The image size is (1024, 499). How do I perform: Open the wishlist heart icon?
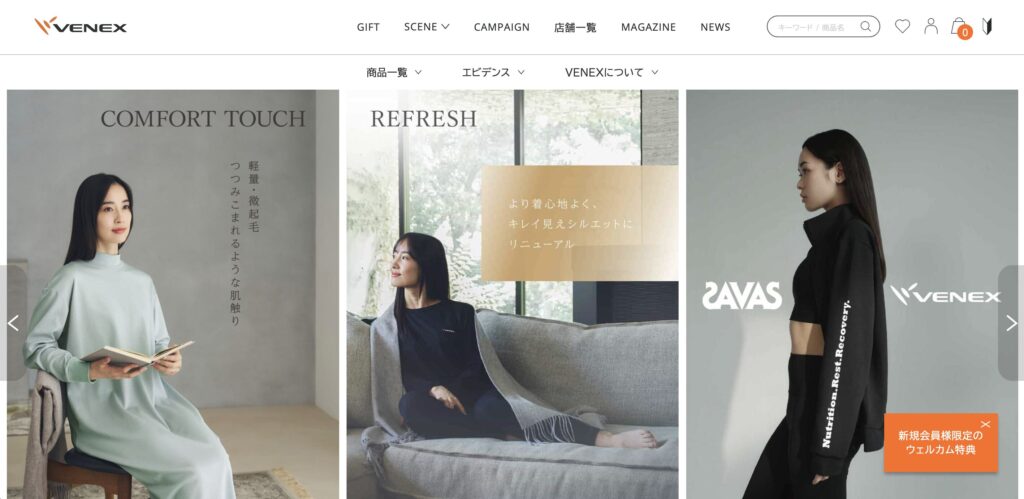point(902,26)
